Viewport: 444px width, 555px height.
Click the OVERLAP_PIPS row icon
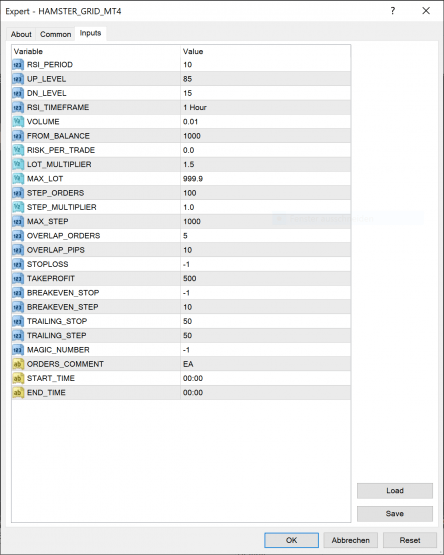click(18, 250)
